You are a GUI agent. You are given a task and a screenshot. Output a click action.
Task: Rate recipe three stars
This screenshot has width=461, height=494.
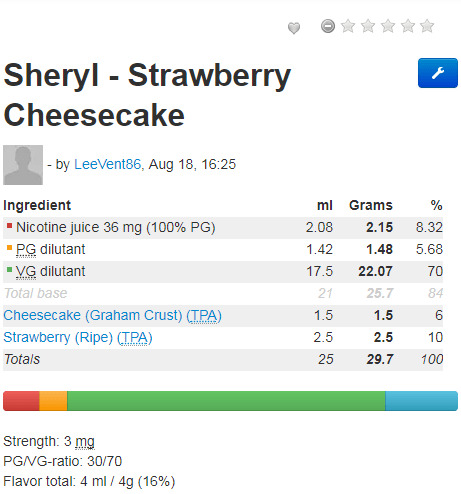pos(388,26)
